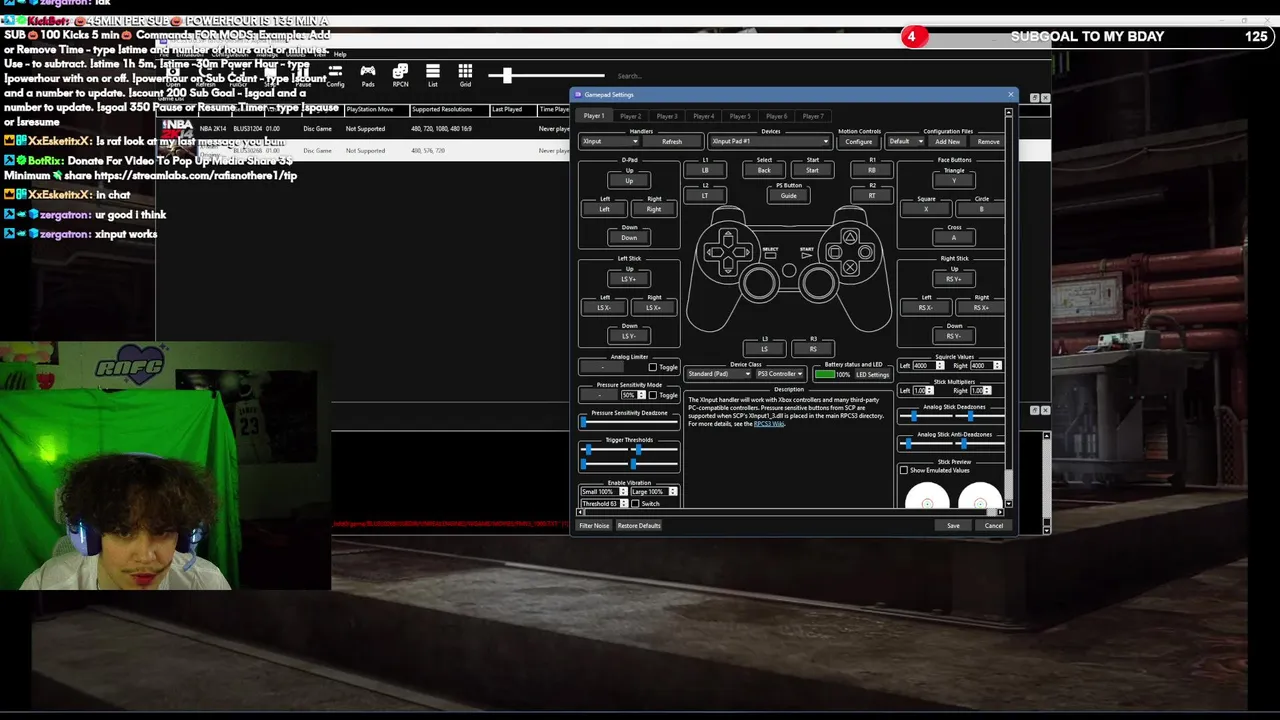Click the L1 LB mapping button

click(x=705, y=170)
